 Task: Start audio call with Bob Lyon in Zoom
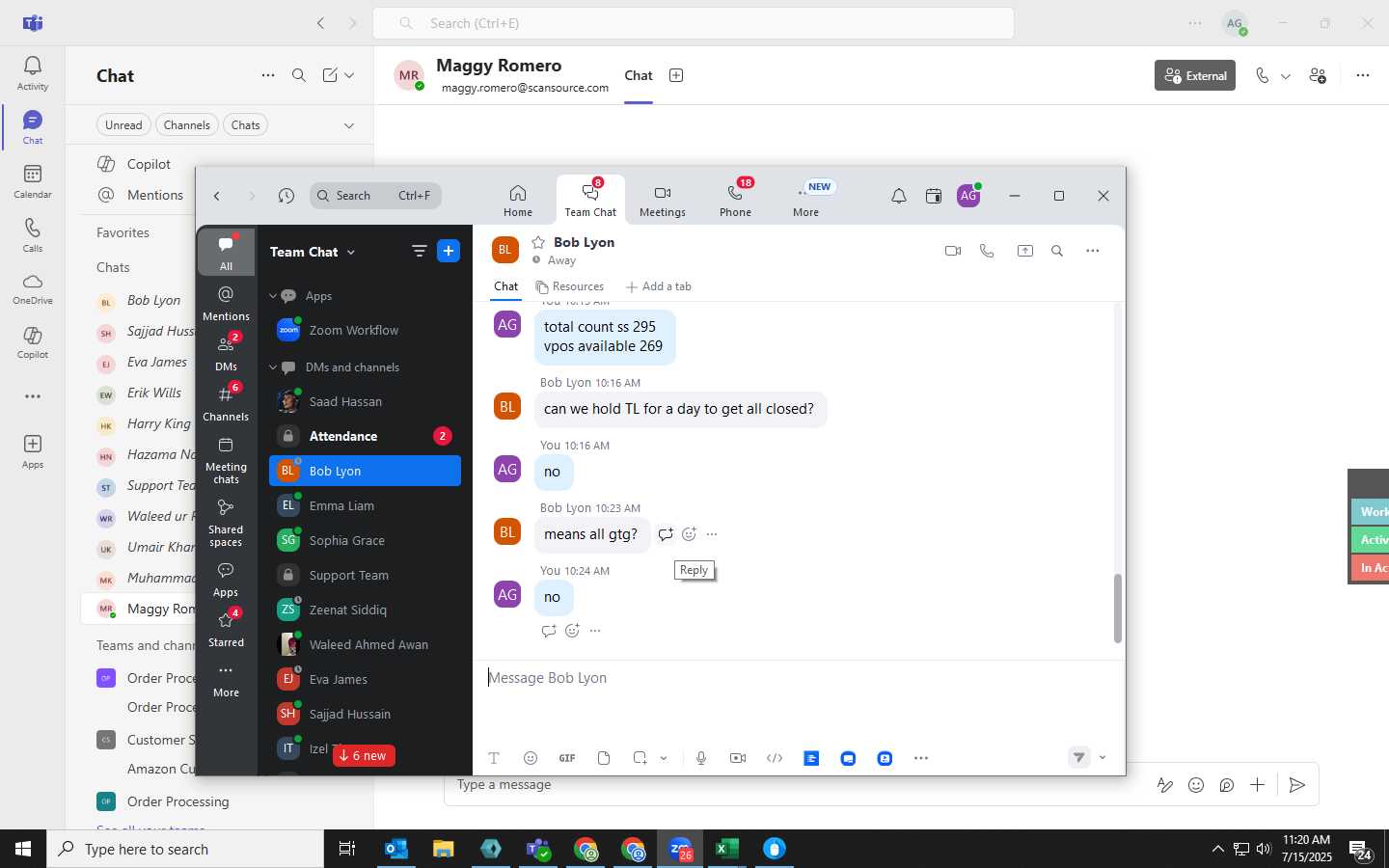point(987,251)
